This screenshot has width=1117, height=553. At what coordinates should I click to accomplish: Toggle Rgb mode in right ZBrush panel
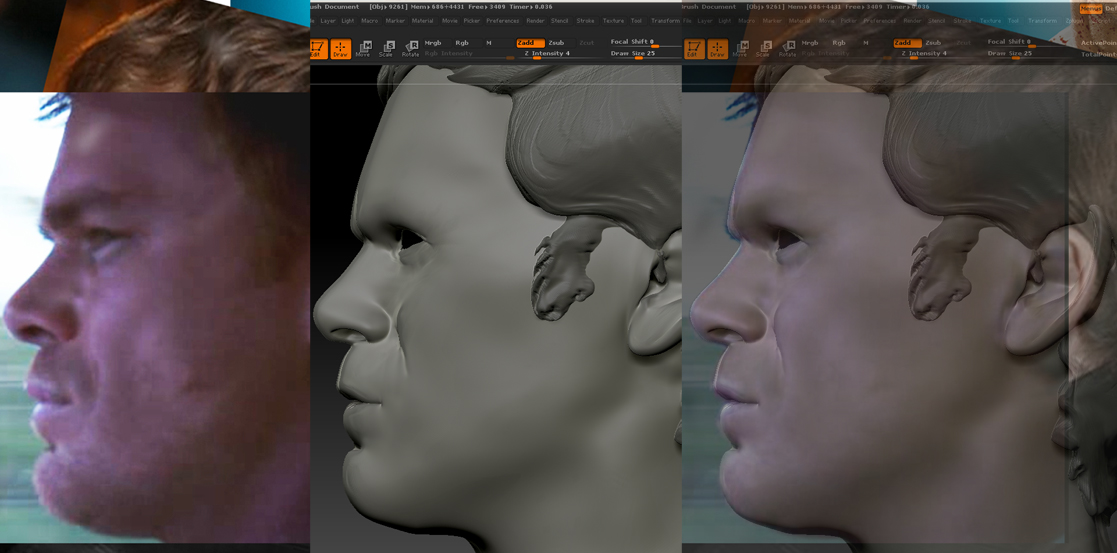[x=838, y=43]
